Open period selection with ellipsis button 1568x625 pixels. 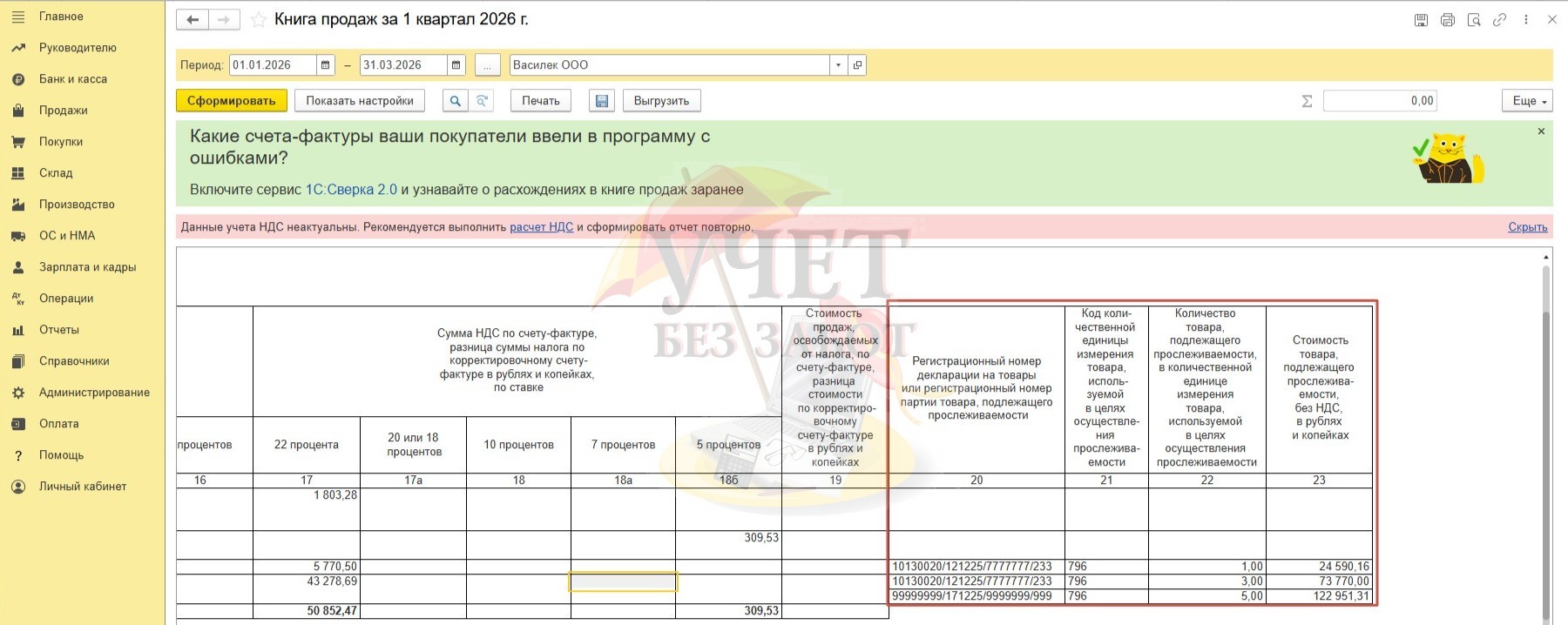pos(488,65)
